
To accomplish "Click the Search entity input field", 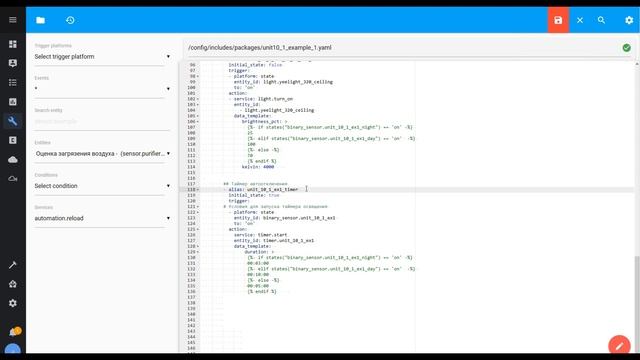I will click(102, 122).
